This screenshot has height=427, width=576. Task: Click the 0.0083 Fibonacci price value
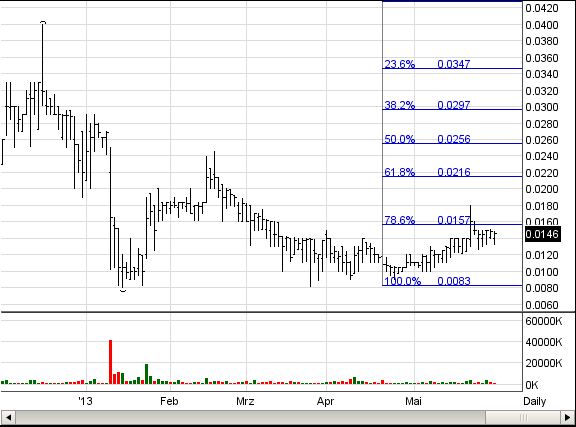(454, 281)
